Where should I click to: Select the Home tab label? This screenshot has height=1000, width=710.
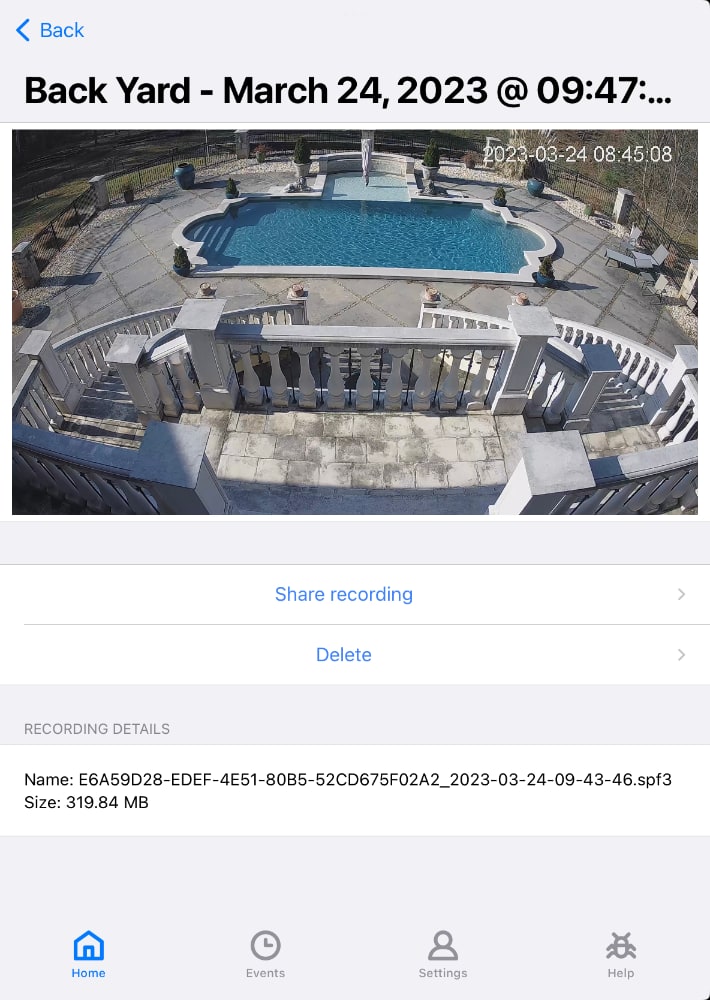[89, 973]
